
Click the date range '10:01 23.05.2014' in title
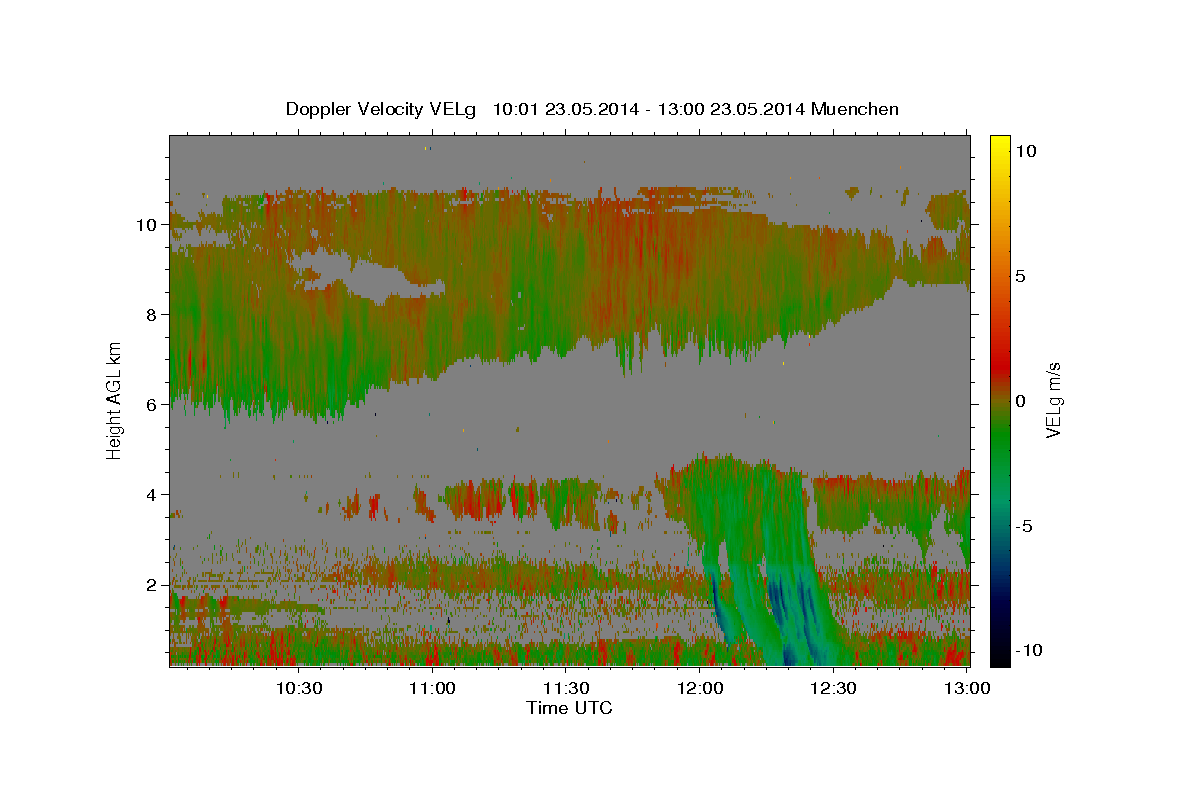566,109
